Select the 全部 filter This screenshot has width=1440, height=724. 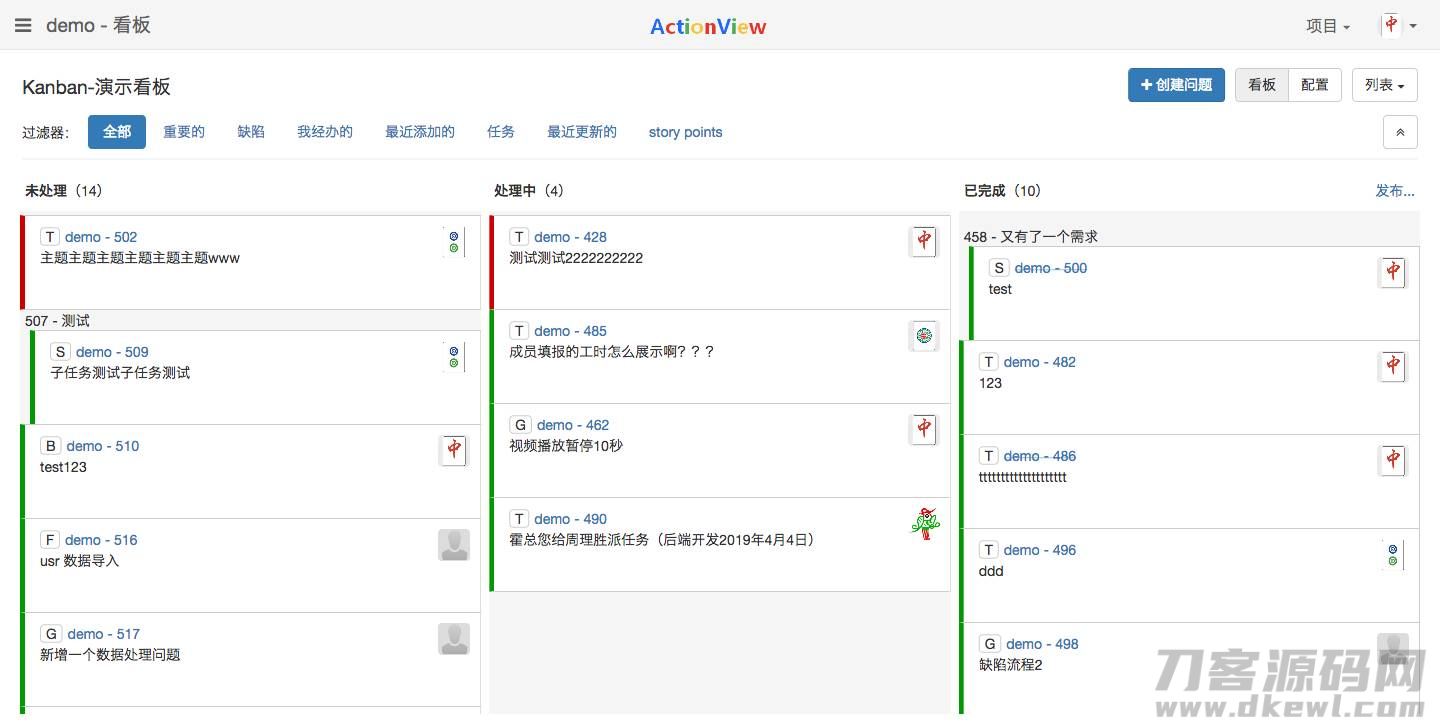[x=117, y=132]
